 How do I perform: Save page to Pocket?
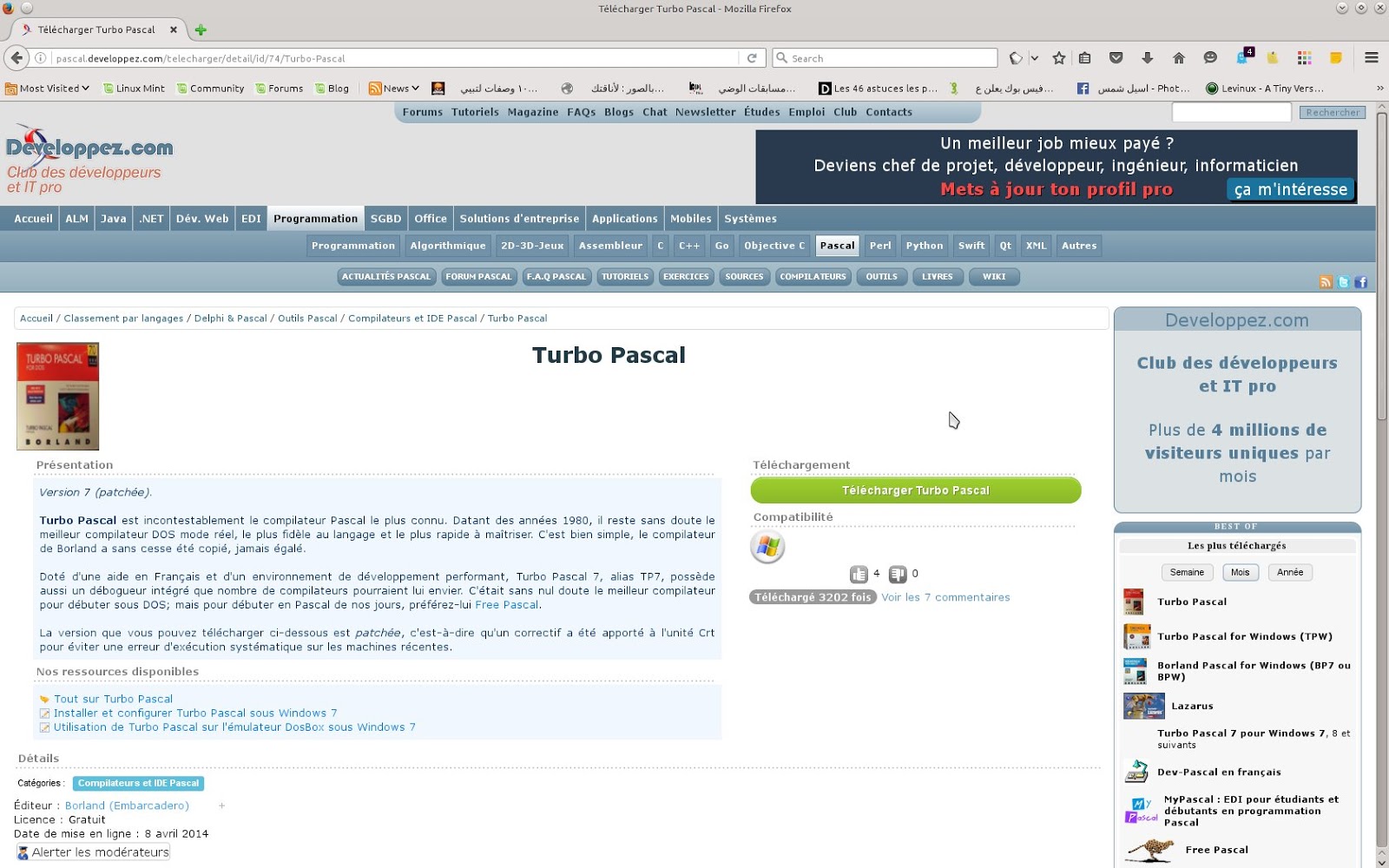tap(1116, 58)
